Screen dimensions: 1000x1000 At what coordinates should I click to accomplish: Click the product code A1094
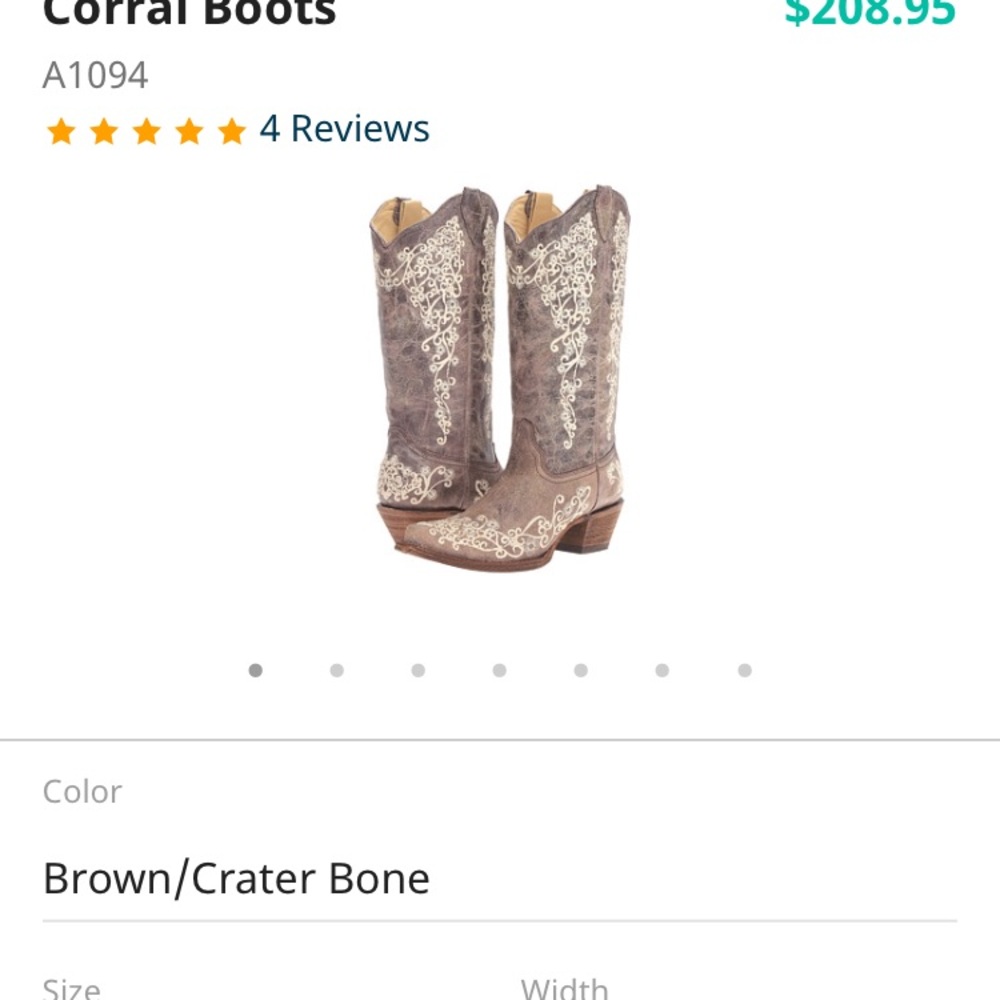pyautogui.click(x=95, y=73)
